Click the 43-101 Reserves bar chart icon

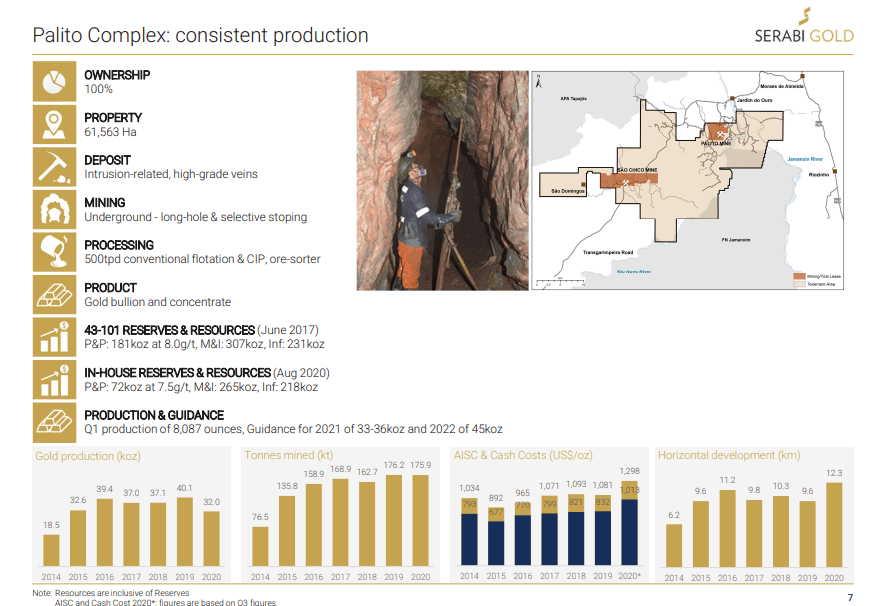(x=54, y=337)
